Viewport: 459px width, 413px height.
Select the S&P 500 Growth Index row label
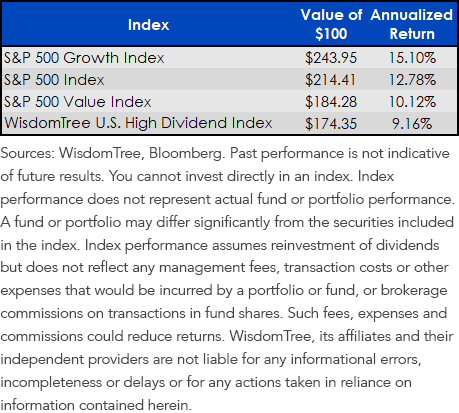coord(84,58)
